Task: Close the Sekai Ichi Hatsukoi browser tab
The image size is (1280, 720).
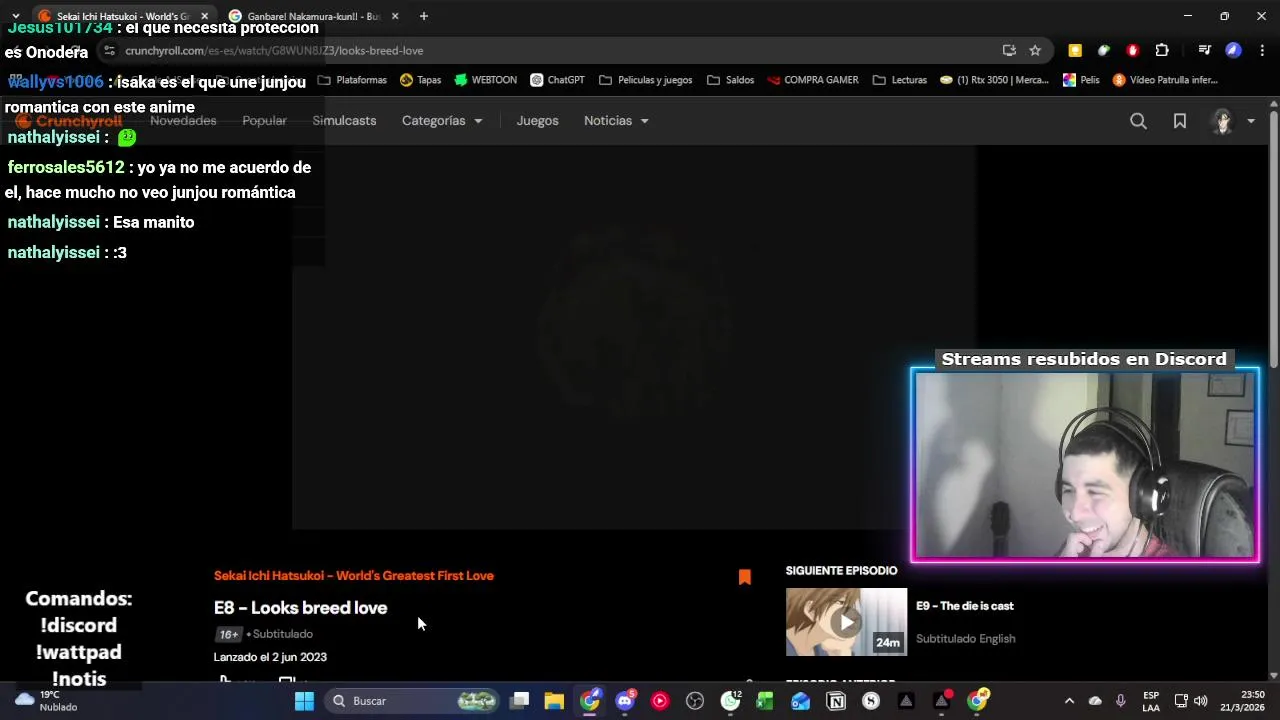Action: click(x=205, y=16)
